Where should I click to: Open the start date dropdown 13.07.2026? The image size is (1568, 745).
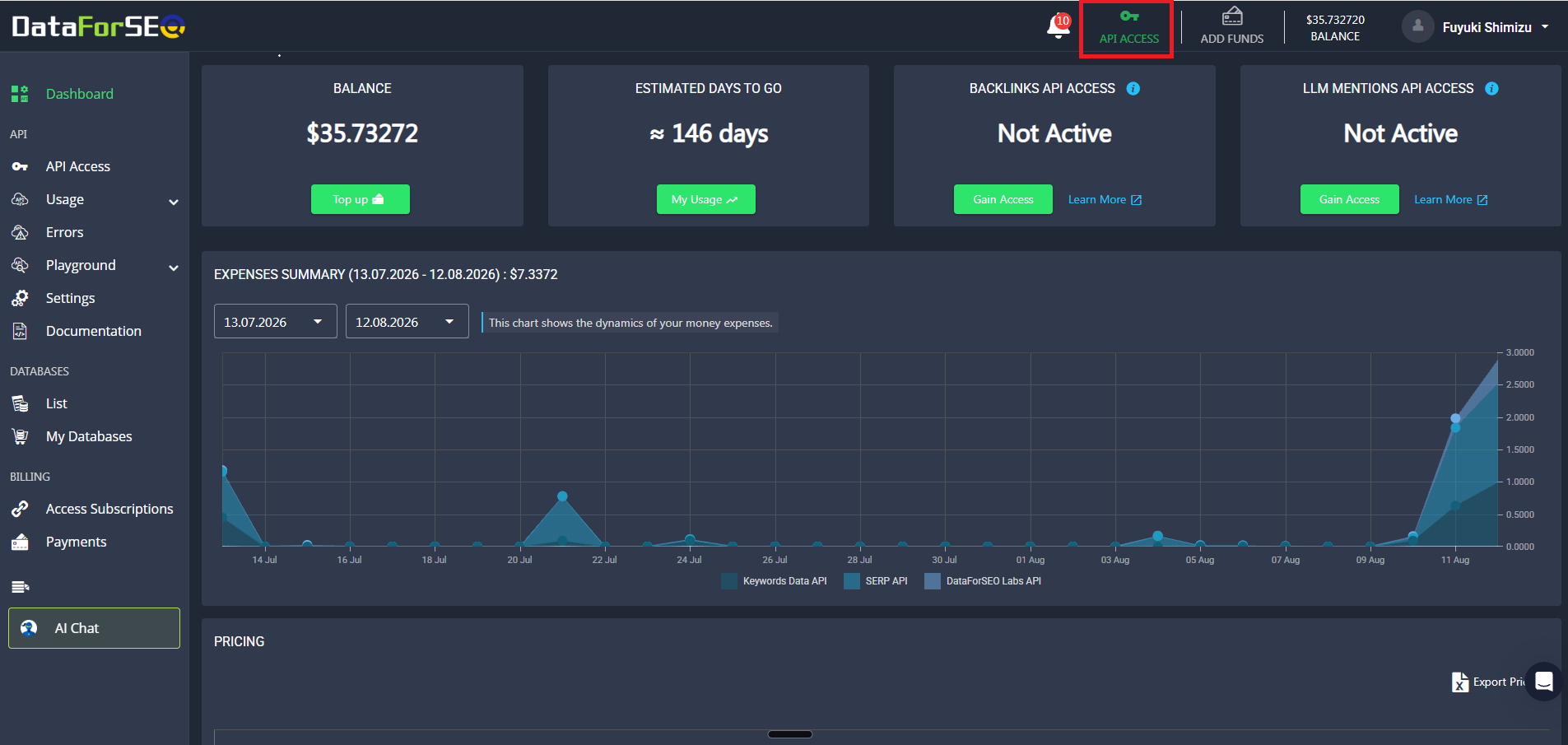[x=276, y=321]
